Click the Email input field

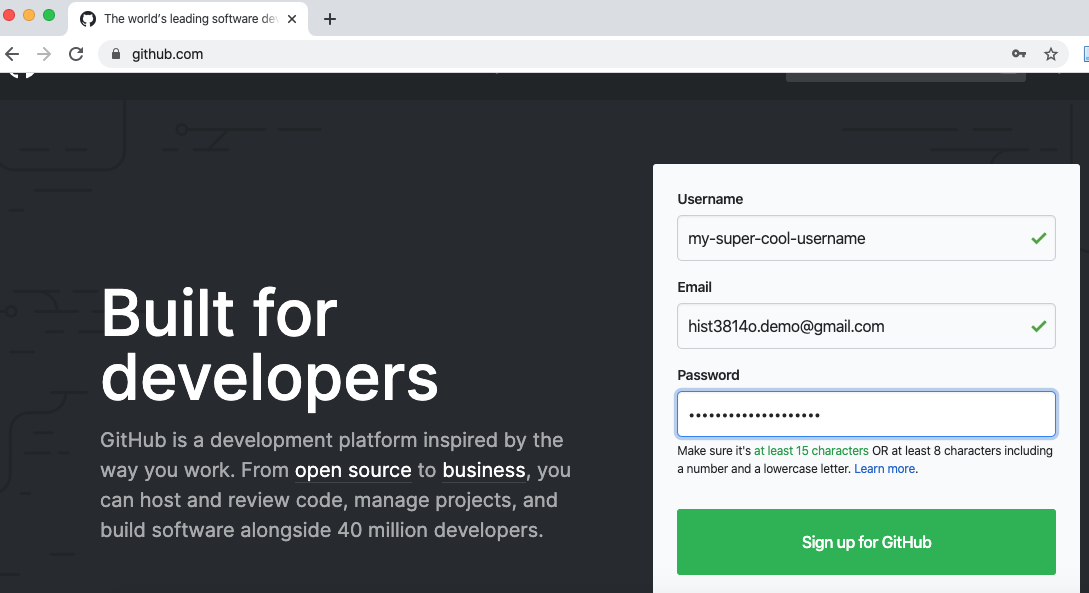click(x=866, y=326)
